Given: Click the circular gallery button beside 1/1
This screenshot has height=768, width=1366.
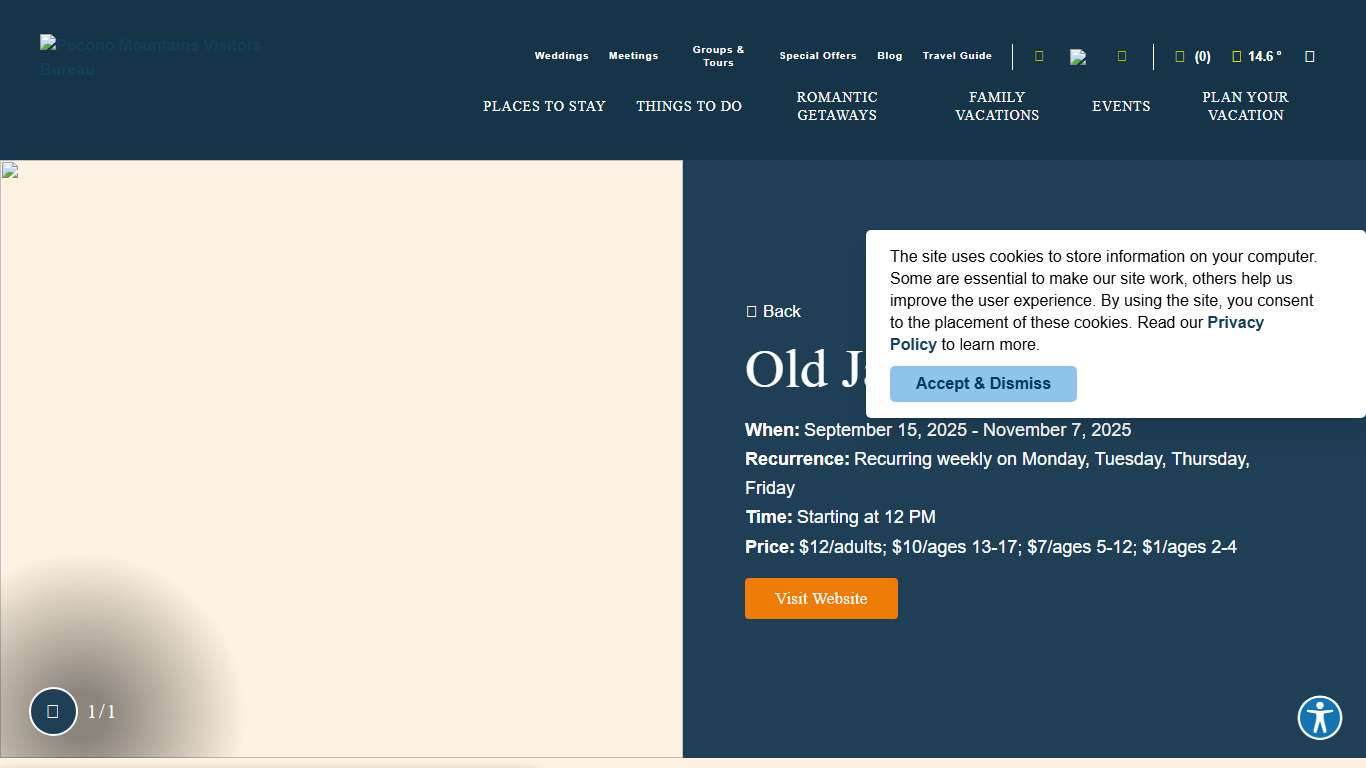Looking at the screenshot, I should 53,711.
